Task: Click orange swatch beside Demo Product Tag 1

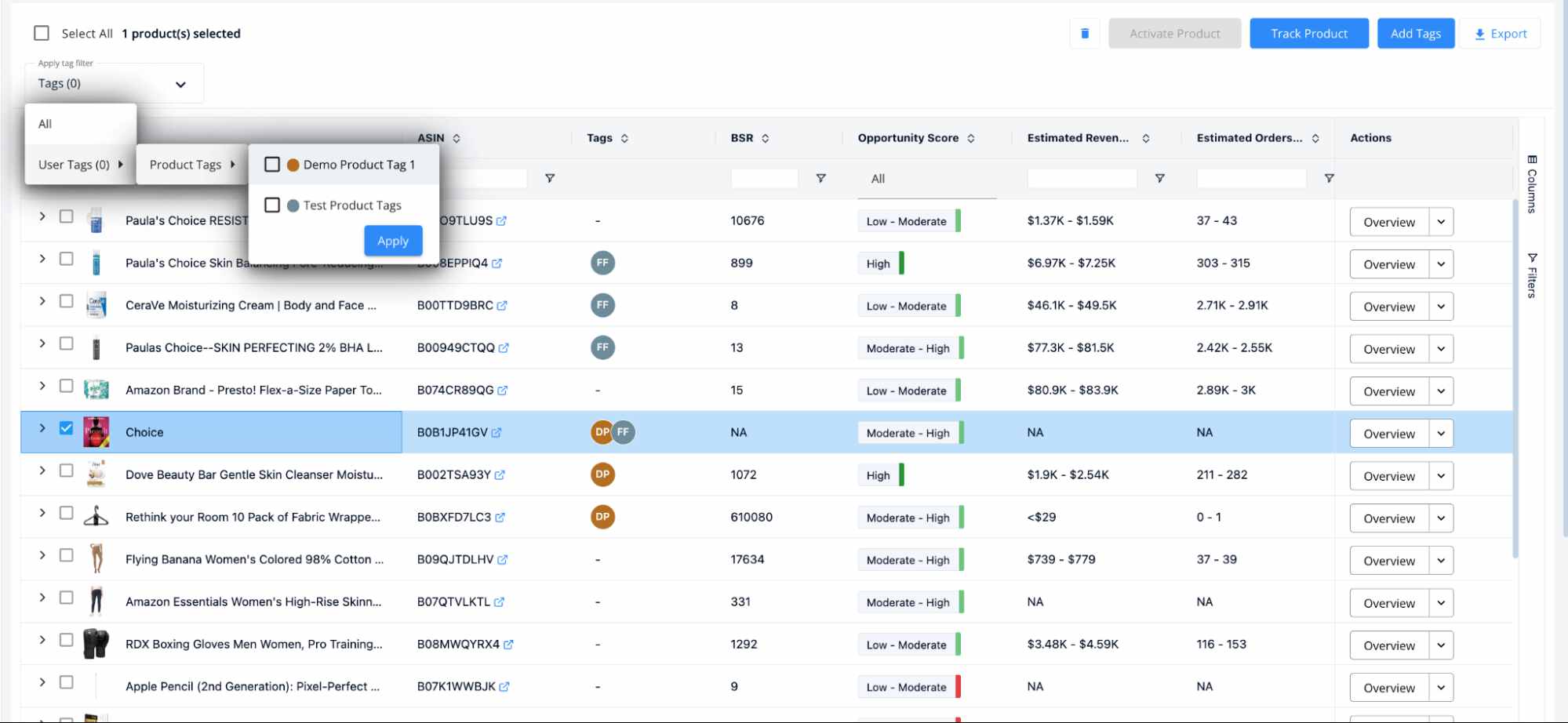Action: click(x=293, y=165)
